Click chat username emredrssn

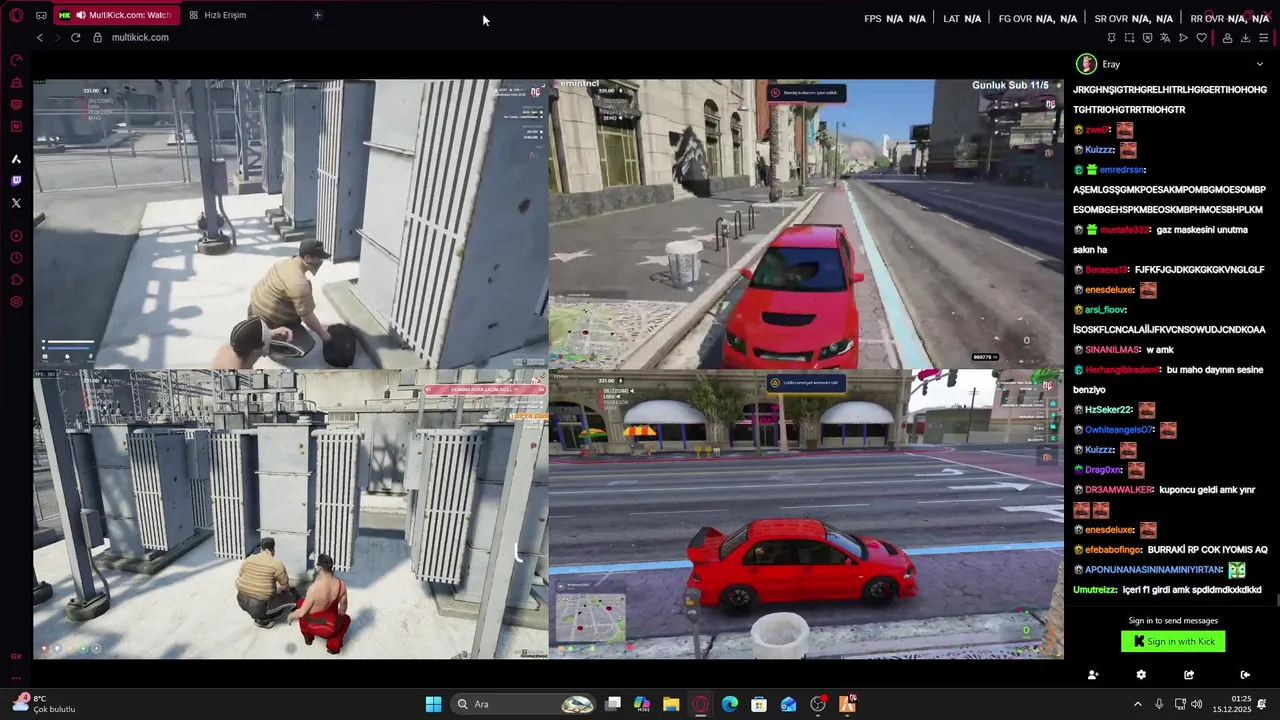click(x=1122, y=170)
